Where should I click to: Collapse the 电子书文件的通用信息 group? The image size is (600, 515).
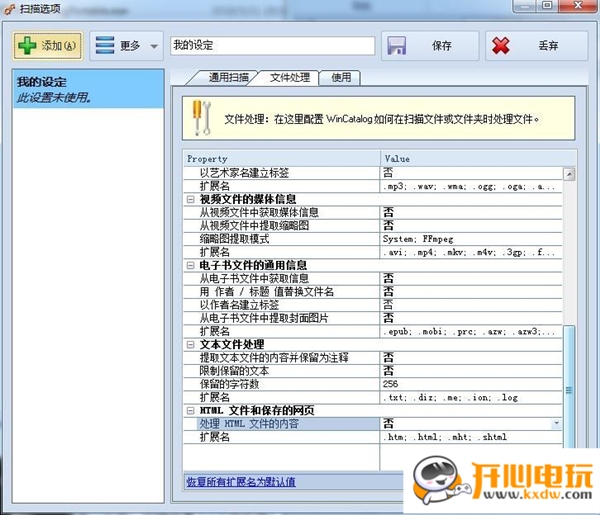pyautogui.click(x=191, y=265)
